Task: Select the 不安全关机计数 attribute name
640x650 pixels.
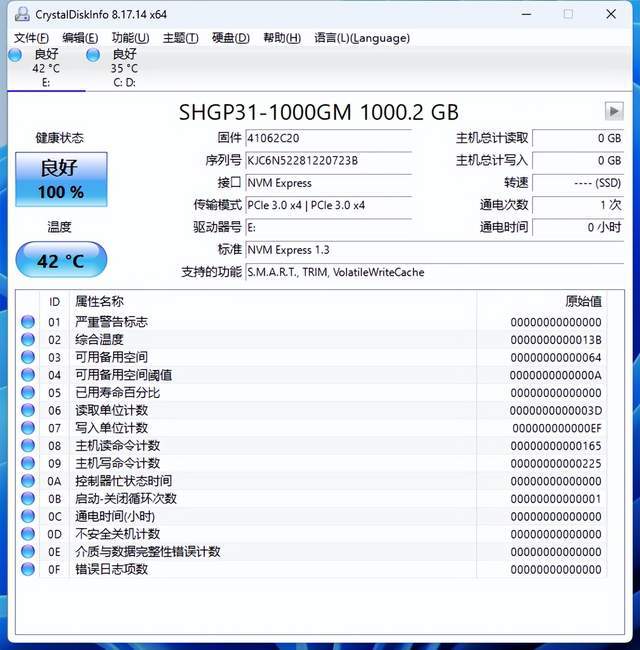Action: (117, 534)
